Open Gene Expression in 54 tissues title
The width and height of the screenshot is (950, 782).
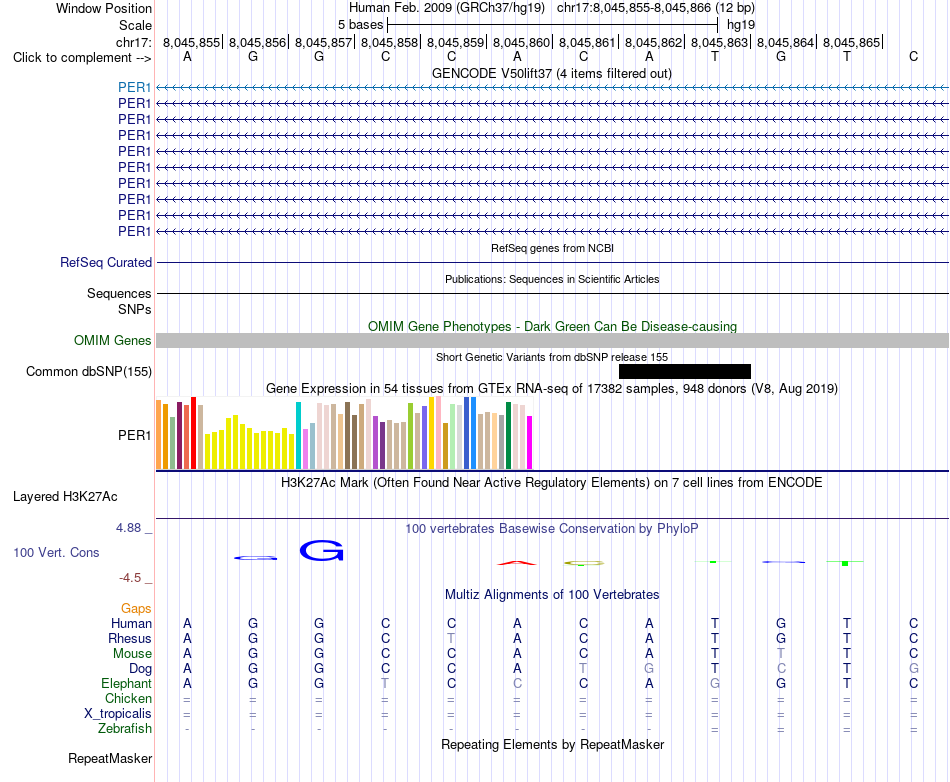[551, 388]
